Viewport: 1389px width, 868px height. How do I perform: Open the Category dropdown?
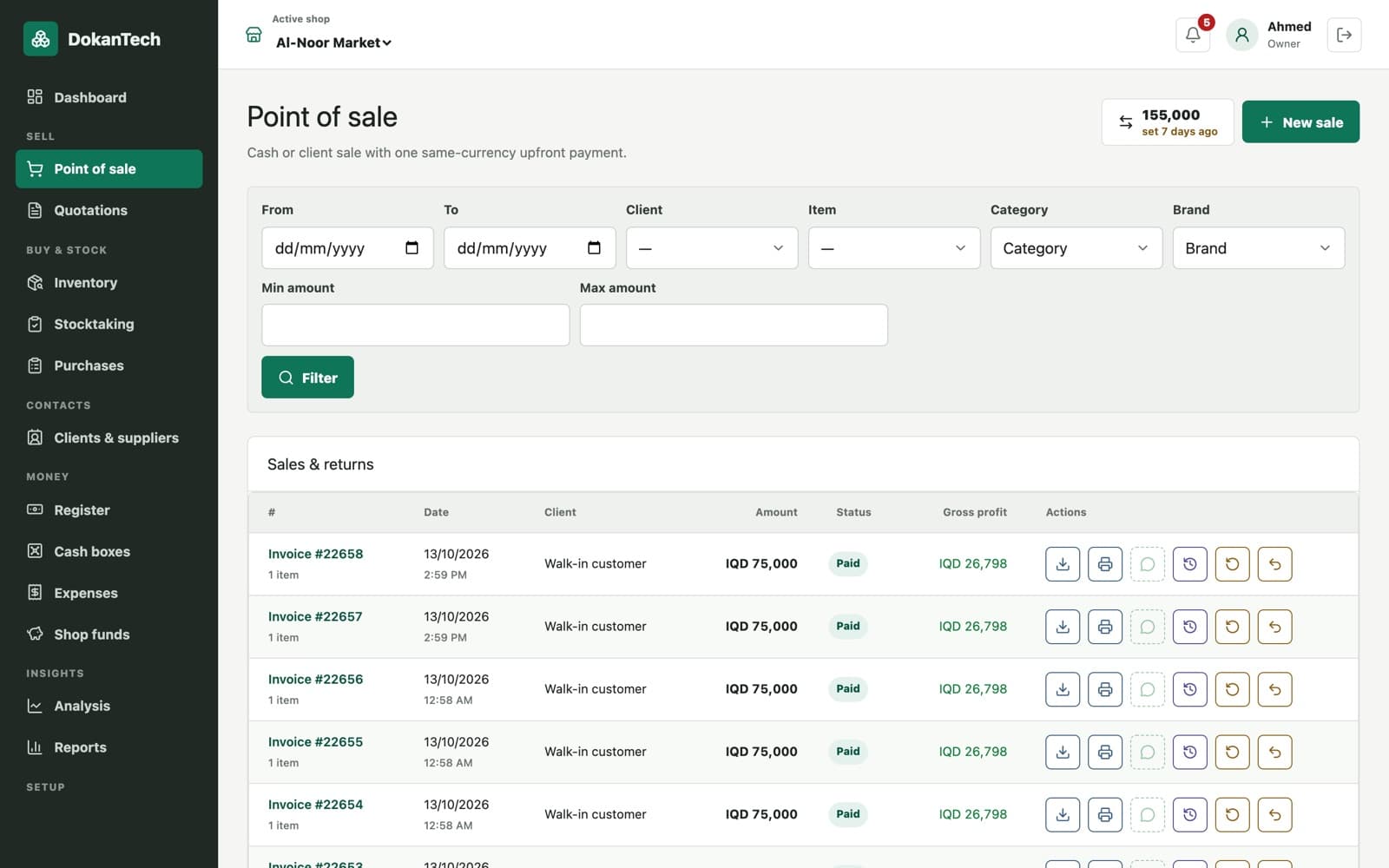tap(1076, 248)
